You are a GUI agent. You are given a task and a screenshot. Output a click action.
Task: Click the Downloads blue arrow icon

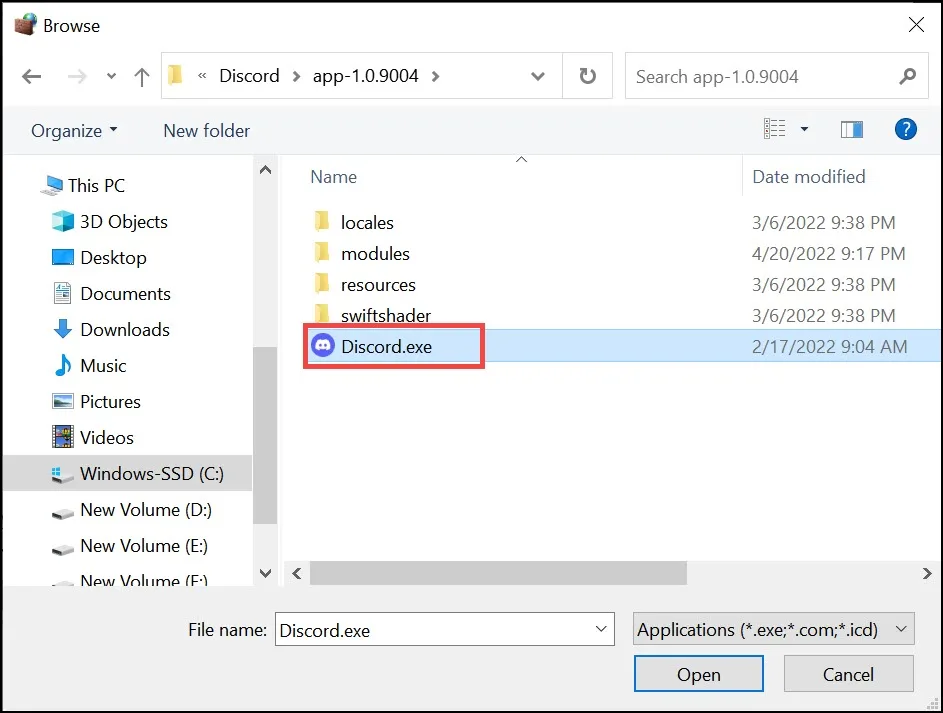point(63,329)
